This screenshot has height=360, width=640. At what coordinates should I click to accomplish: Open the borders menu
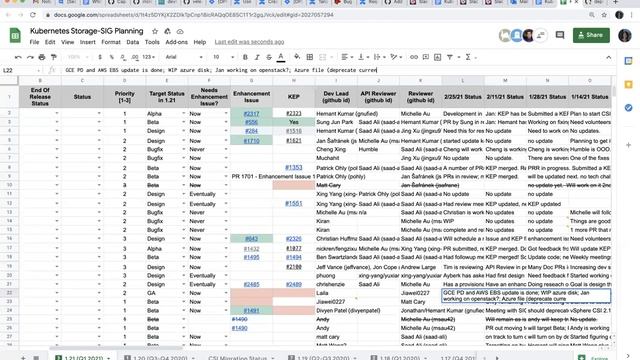tap(310, 57)
